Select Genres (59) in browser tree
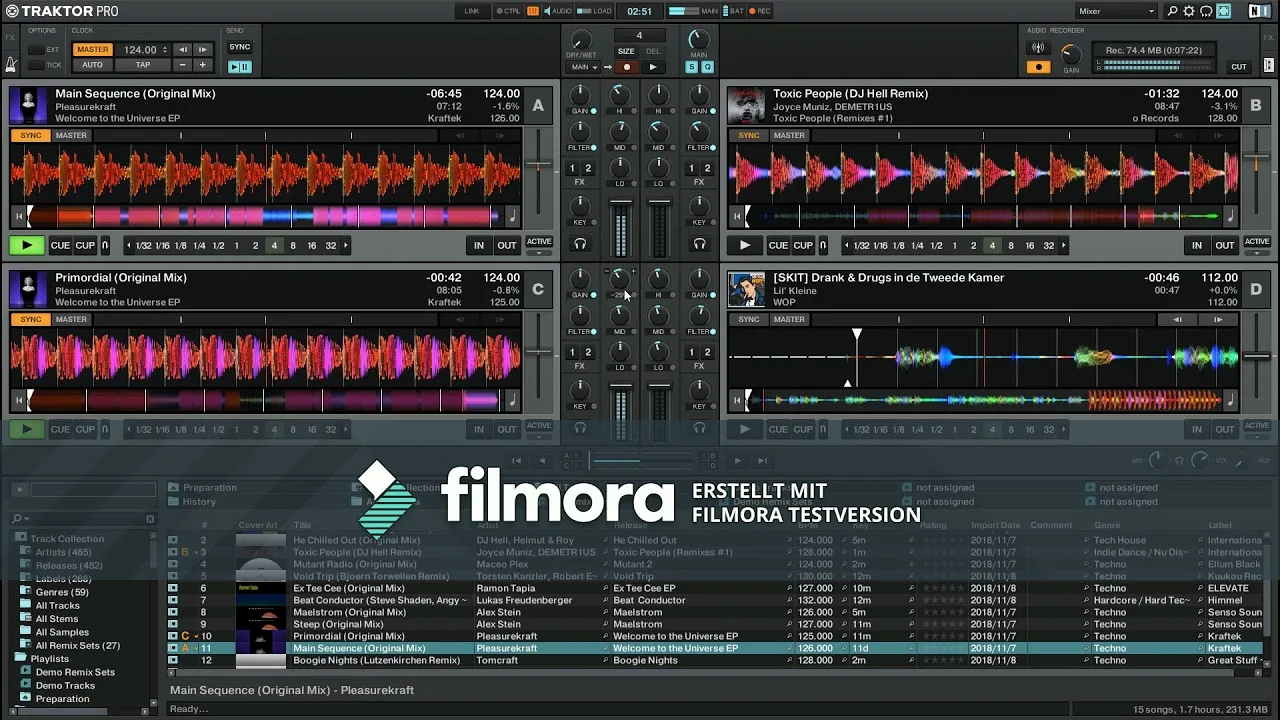The image size is (1280, 720). 62,592
